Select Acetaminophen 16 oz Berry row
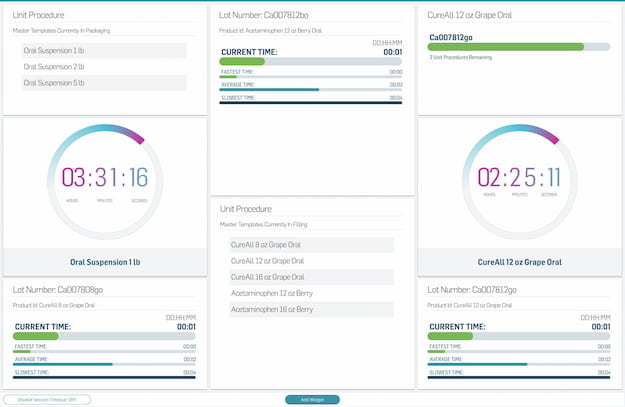Viewport: 625px width, 407px height. click(x=311, y=309)
